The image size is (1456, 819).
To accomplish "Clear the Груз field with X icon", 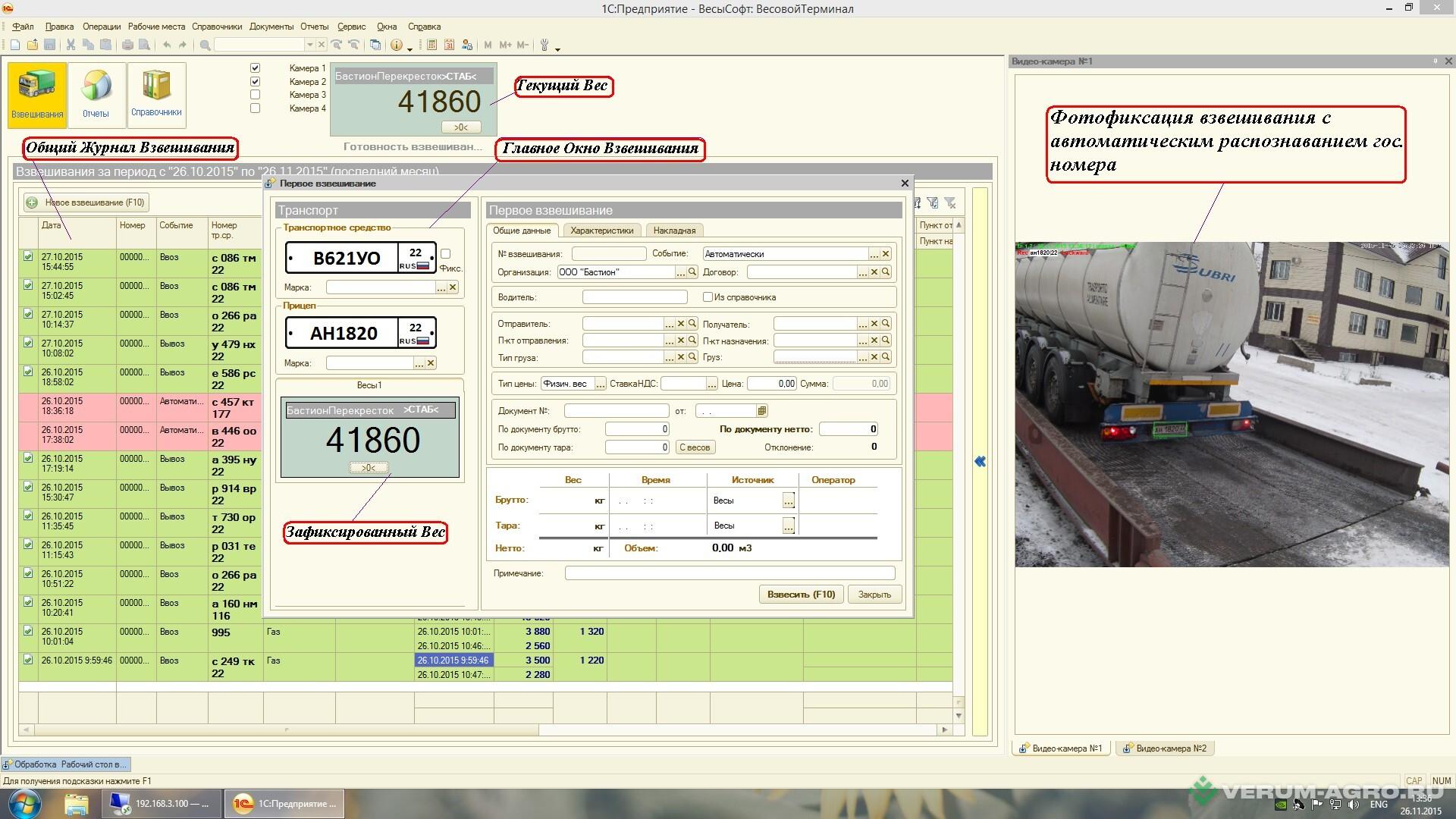I will [x=874, y=356].
